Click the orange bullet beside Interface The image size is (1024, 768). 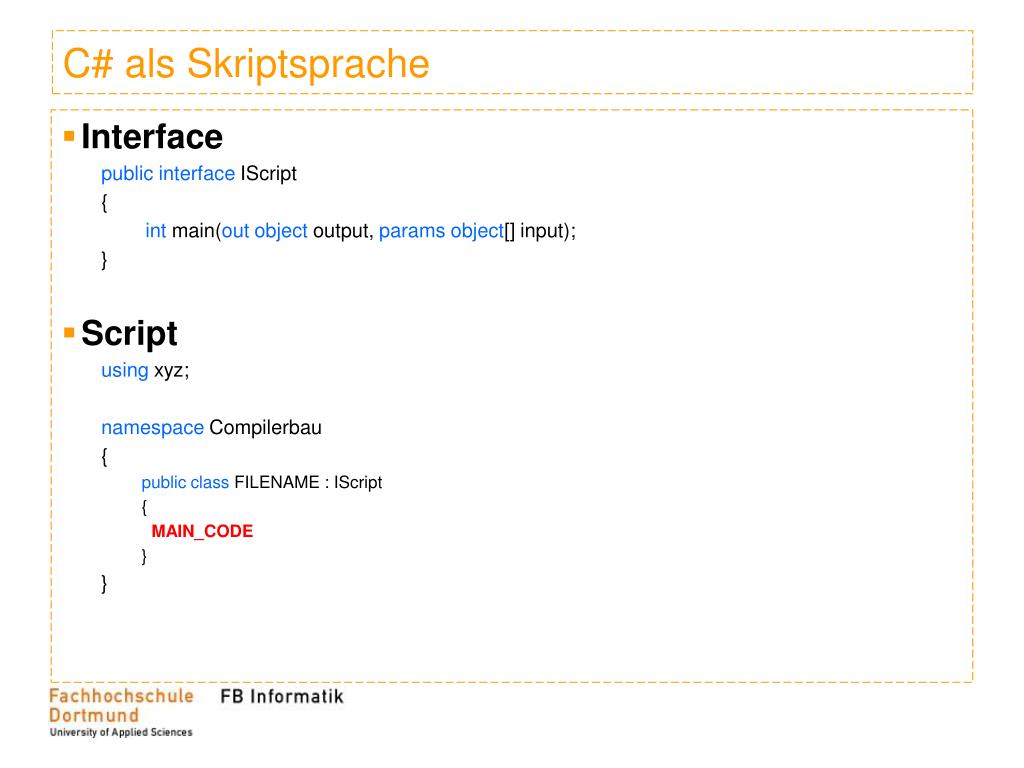pos(69,136)
